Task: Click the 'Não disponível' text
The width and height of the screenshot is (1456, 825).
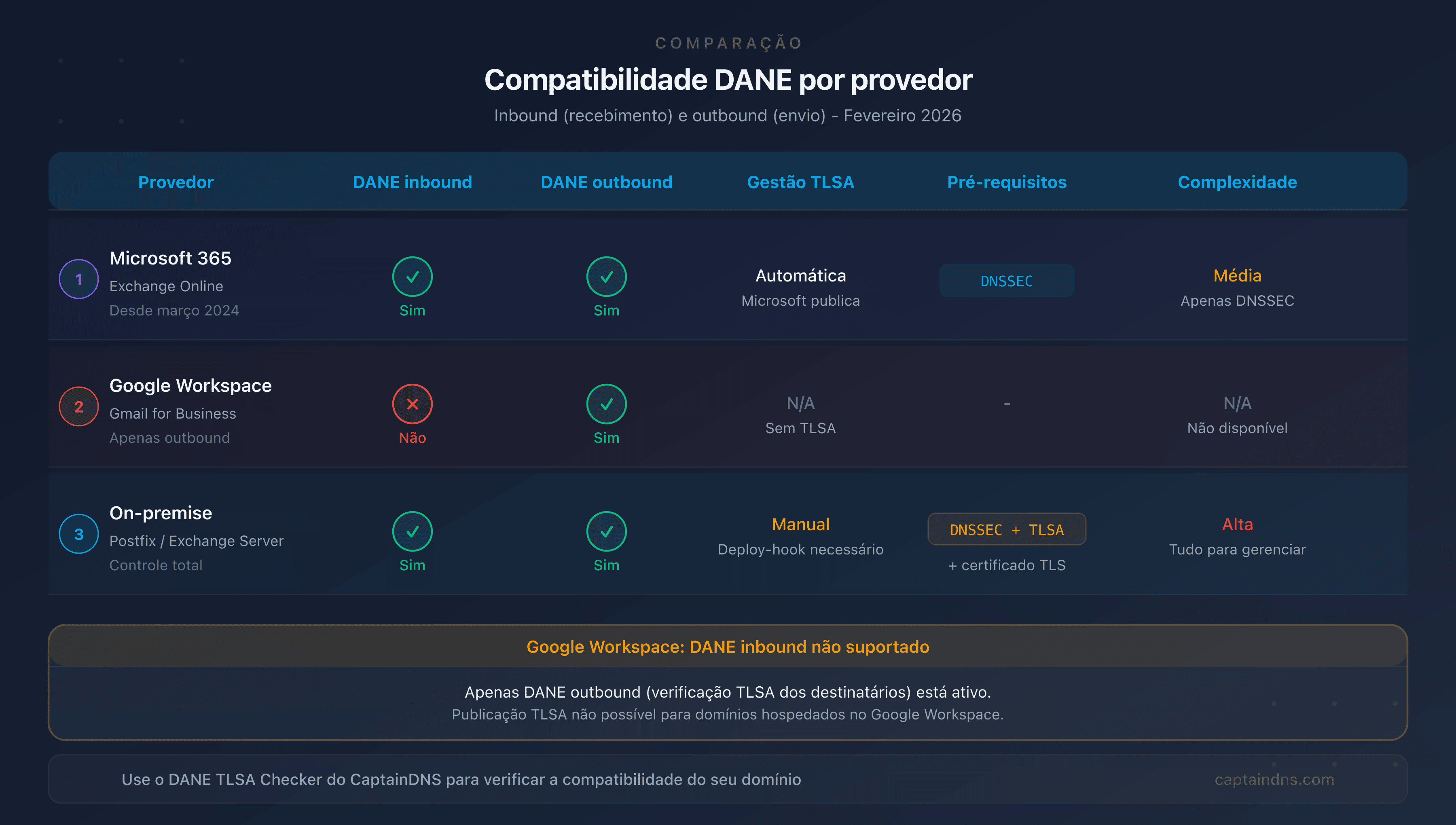Action: pos(1237,428)
